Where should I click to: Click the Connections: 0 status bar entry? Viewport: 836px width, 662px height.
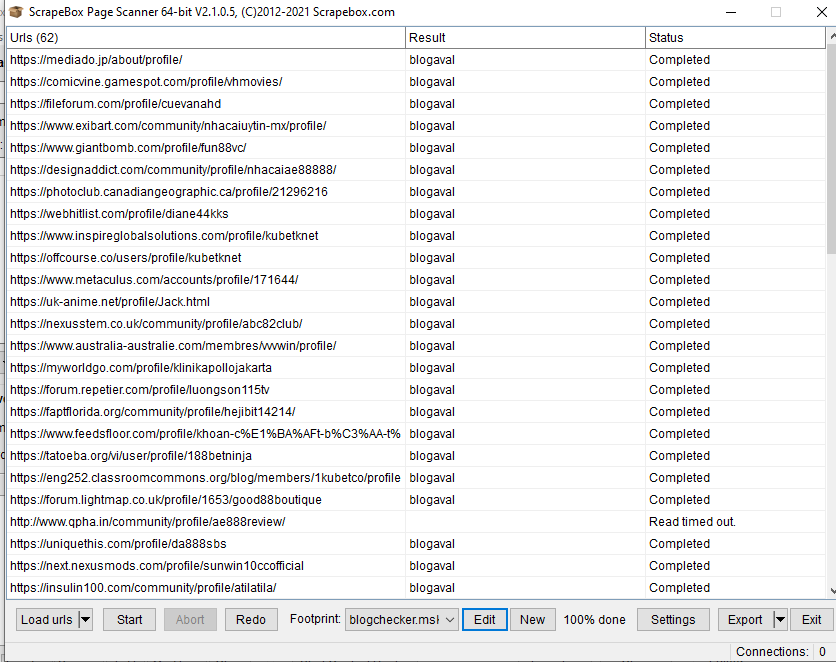point(781,651)
